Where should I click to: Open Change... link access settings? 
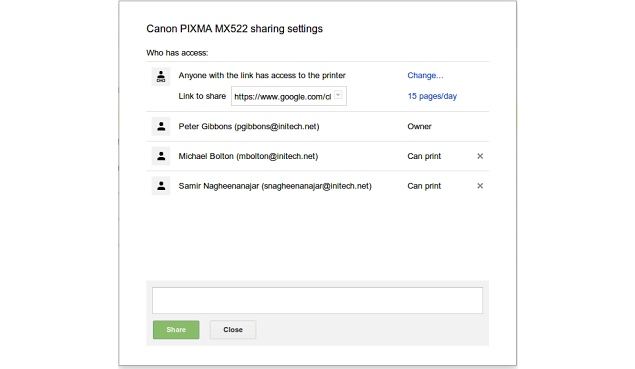click(x=425, y=75)
